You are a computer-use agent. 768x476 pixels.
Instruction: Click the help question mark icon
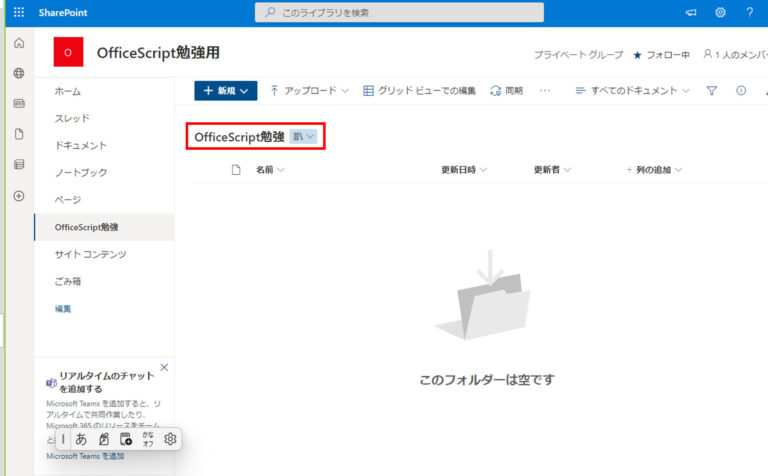click(749, 12)
